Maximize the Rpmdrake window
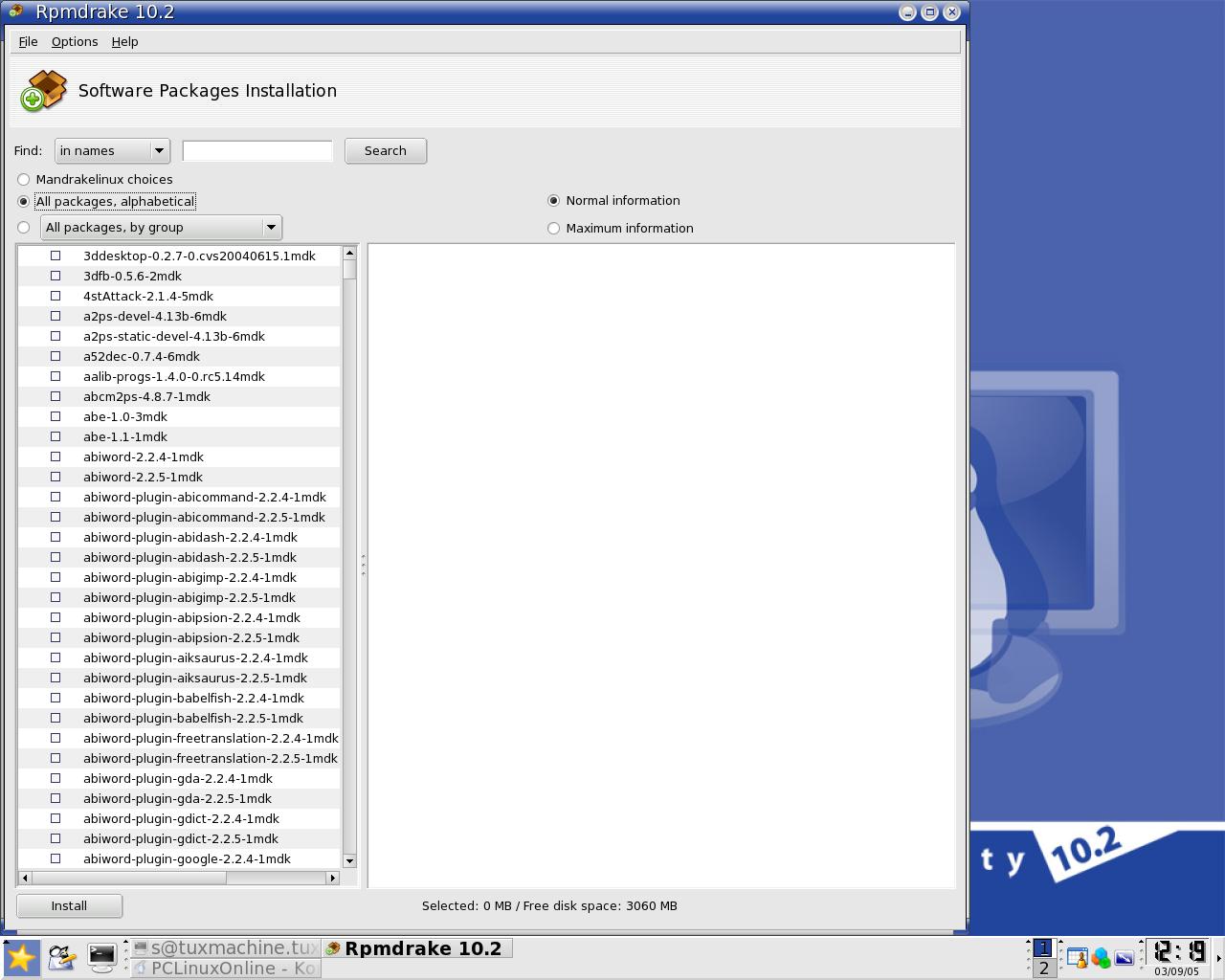This screenshot has width=1225, height=980. [x=929, y=12]
